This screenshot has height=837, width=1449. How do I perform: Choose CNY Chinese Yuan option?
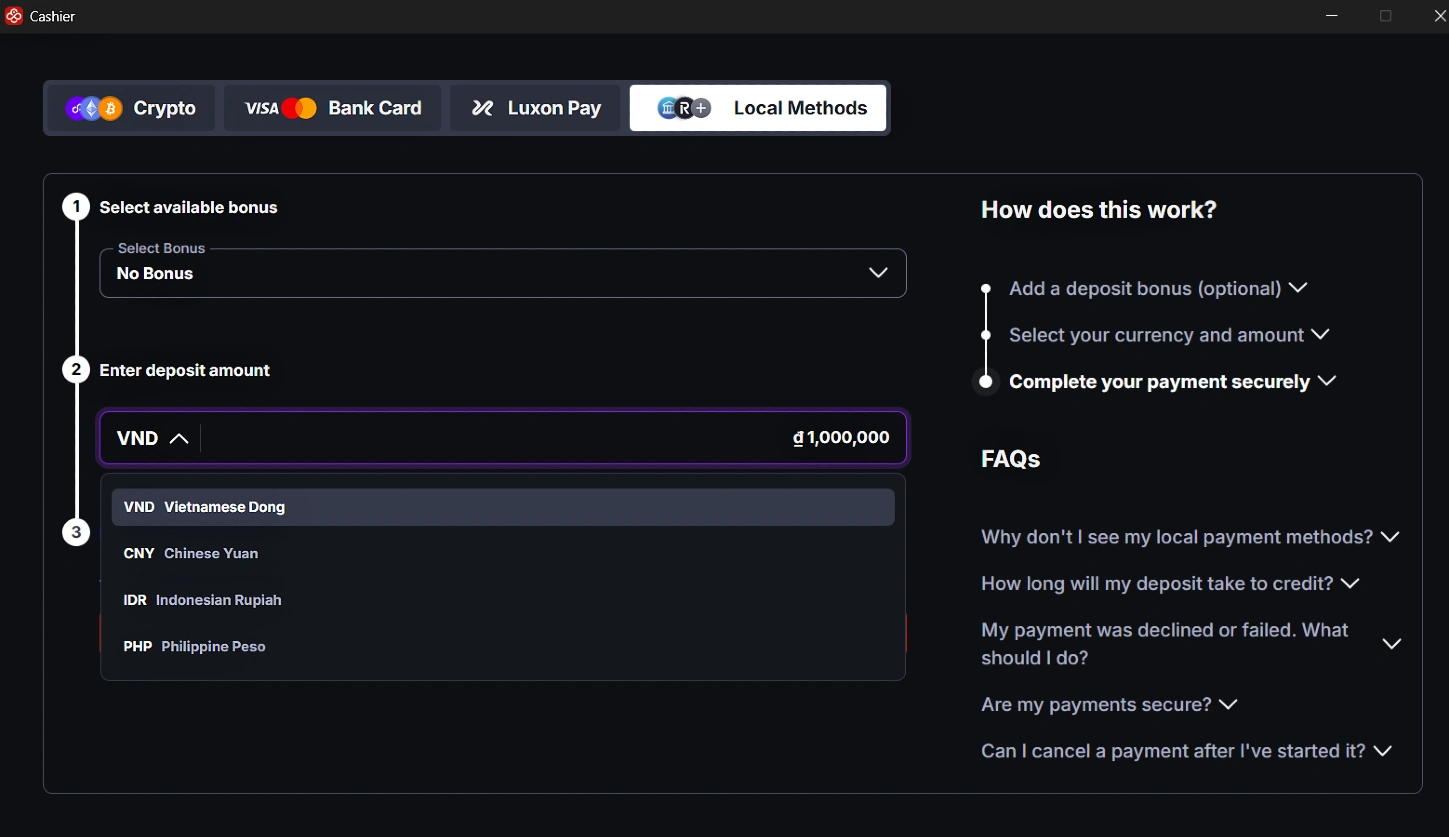coord(503,553)
